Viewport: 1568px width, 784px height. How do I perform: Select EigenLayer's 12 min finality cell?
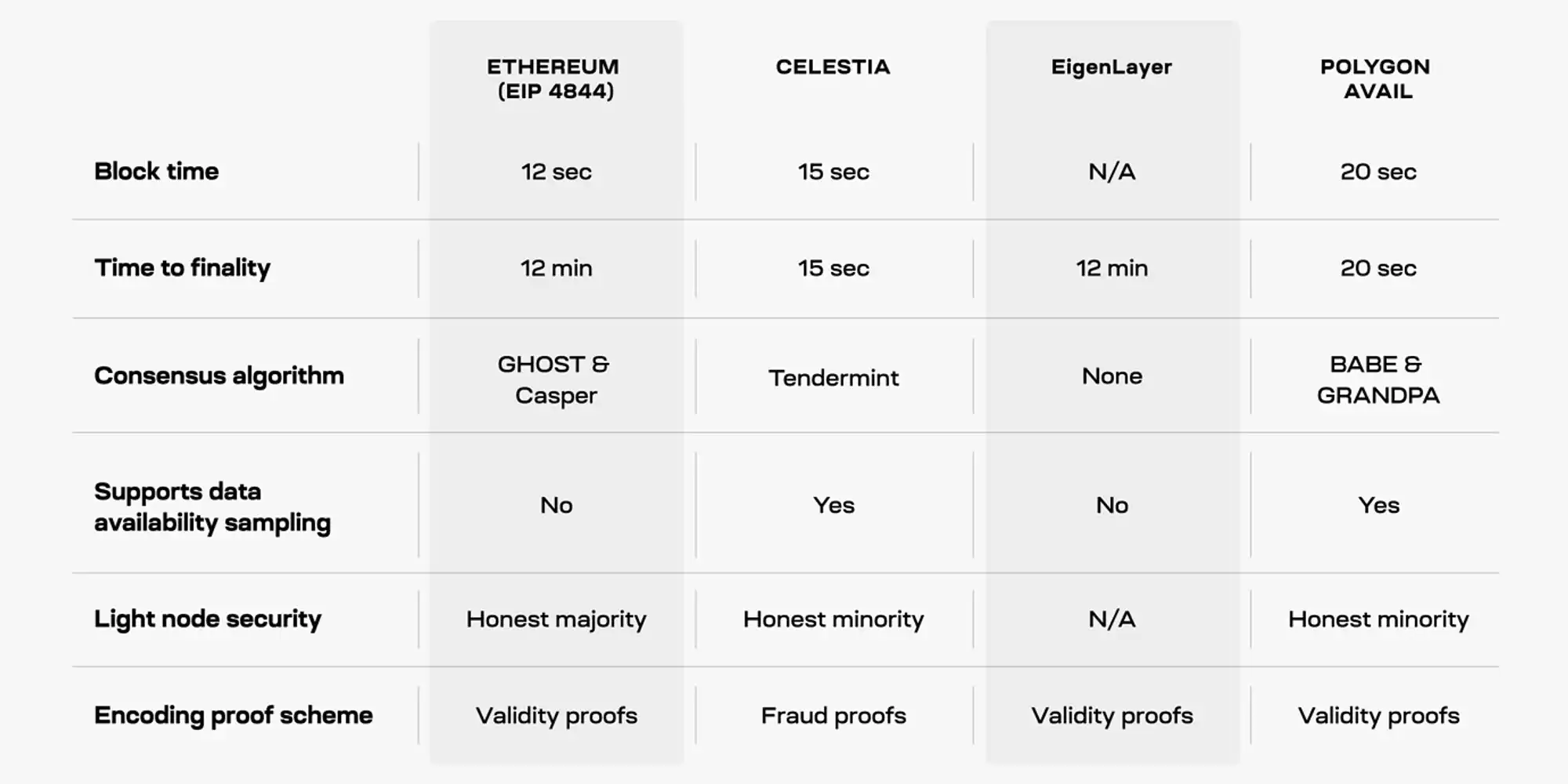pyautogui.click(x=1112, y=268)
